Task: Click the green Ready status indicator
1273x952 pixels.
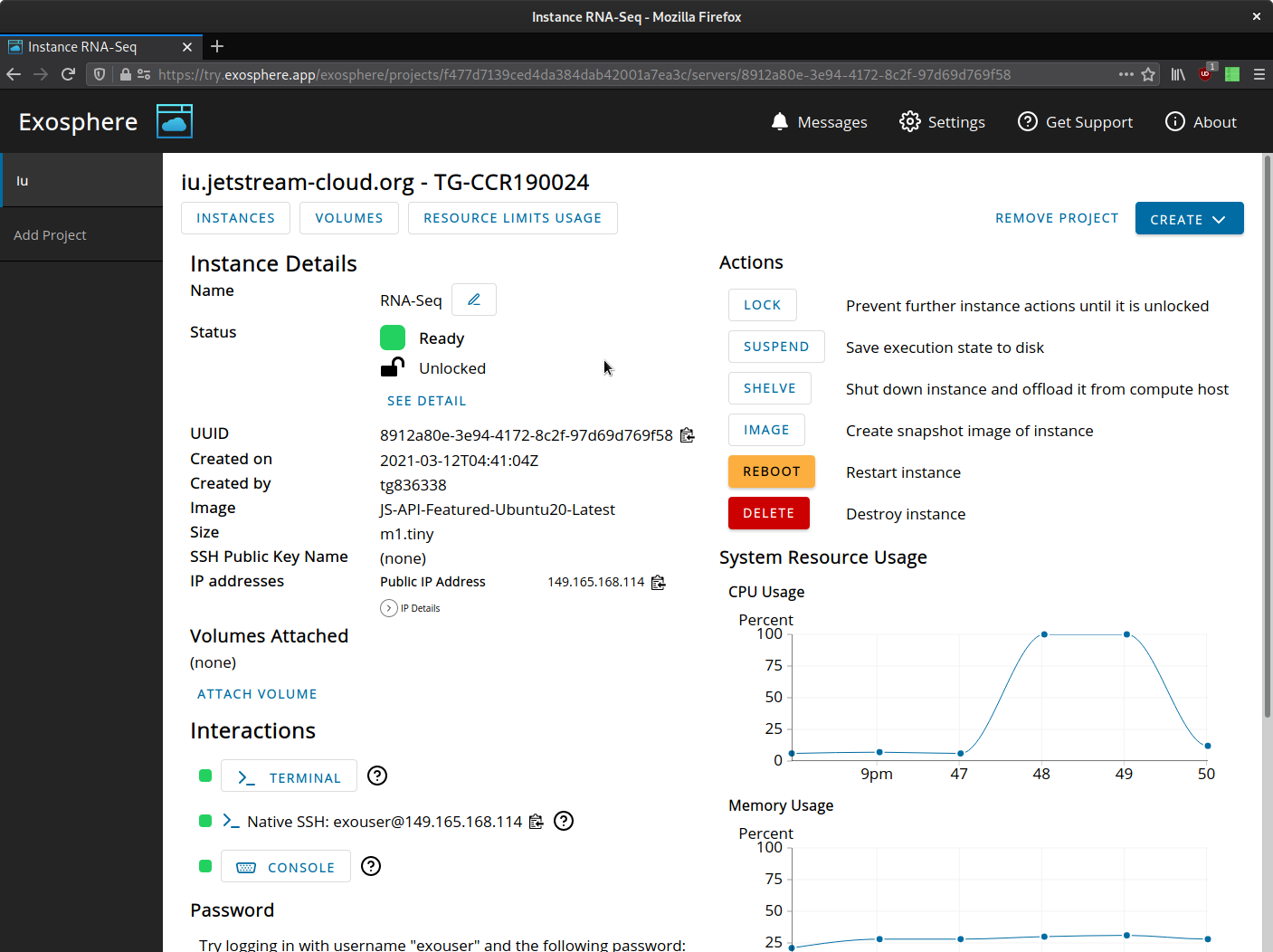Action: 393,338
